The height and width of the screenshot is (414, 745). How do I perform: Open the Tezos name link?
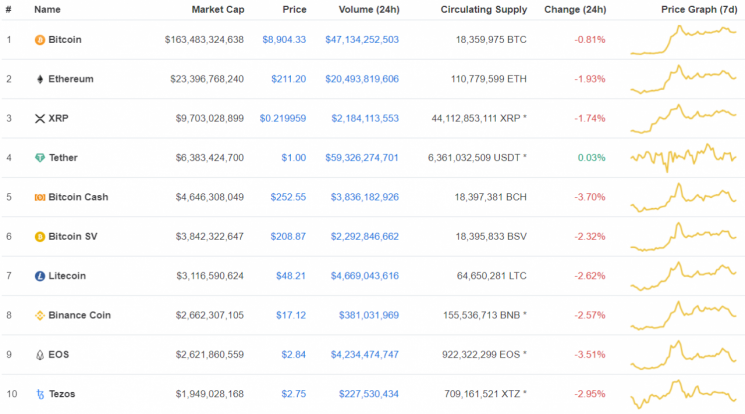pos(62,395)
